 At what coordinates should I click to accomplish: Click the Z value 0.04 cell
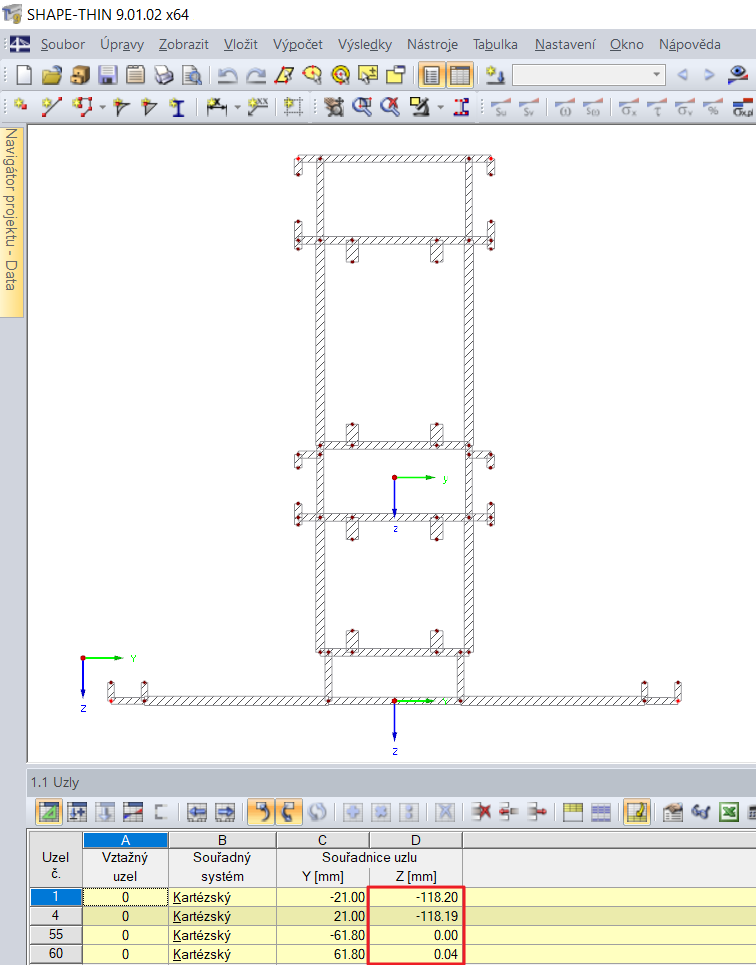coord(416,954)
